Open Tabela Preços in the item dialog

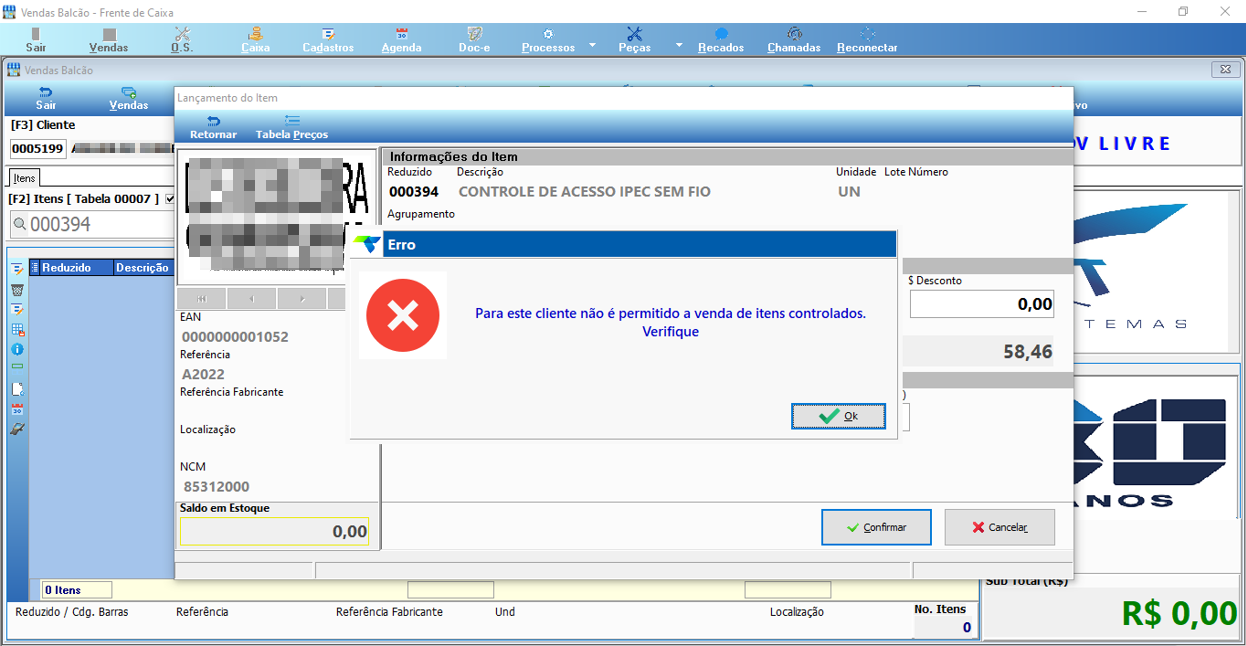pos(292,127)
